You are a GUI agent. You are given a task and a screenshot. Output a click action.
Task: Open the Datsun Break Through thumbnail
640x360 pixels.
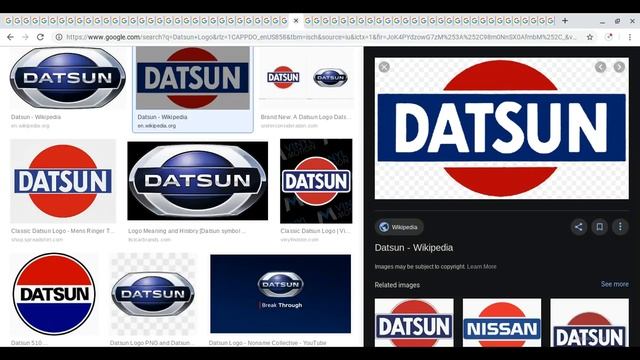point(280,294)
